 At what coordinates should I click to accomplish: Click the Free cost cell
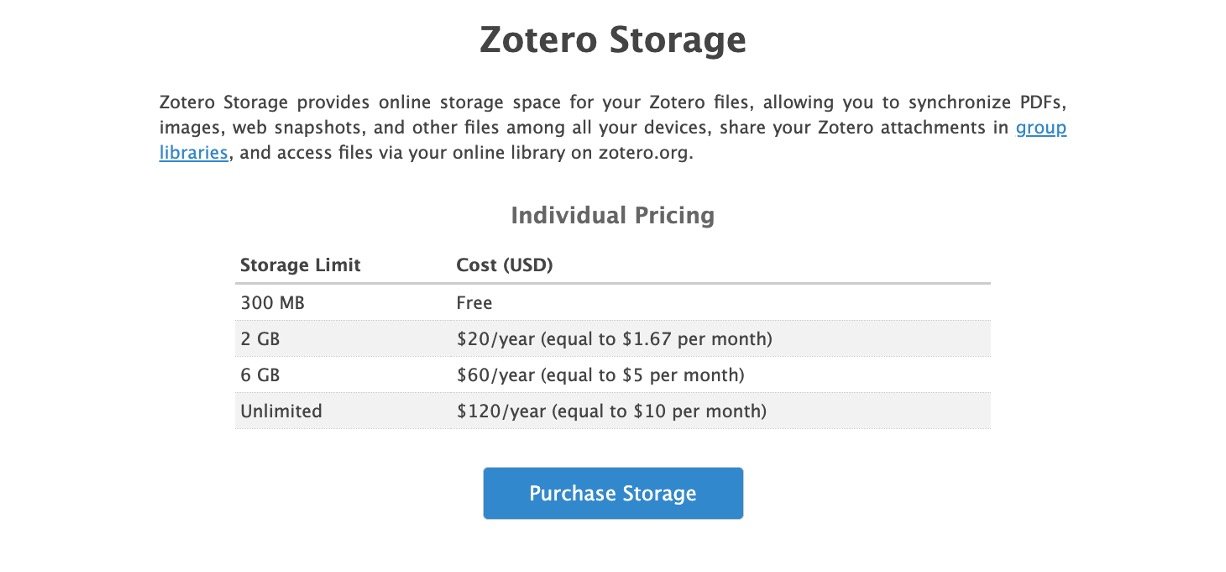pos(474,302)
